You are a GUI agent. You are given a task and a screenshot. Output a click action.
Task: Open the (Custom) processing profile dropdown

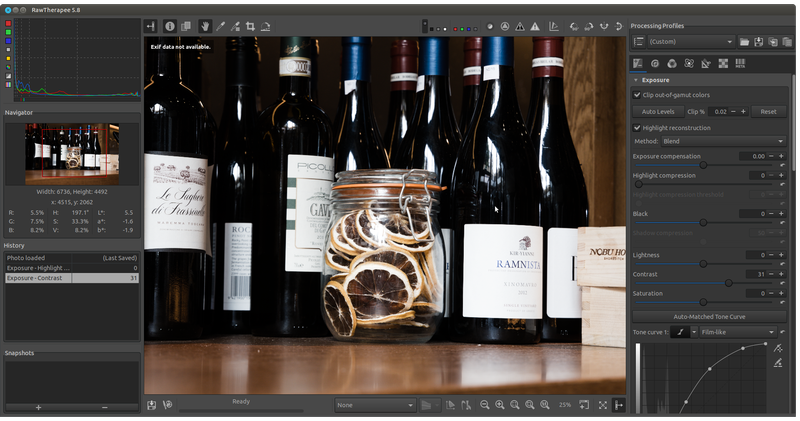click(x=691, y=42)
